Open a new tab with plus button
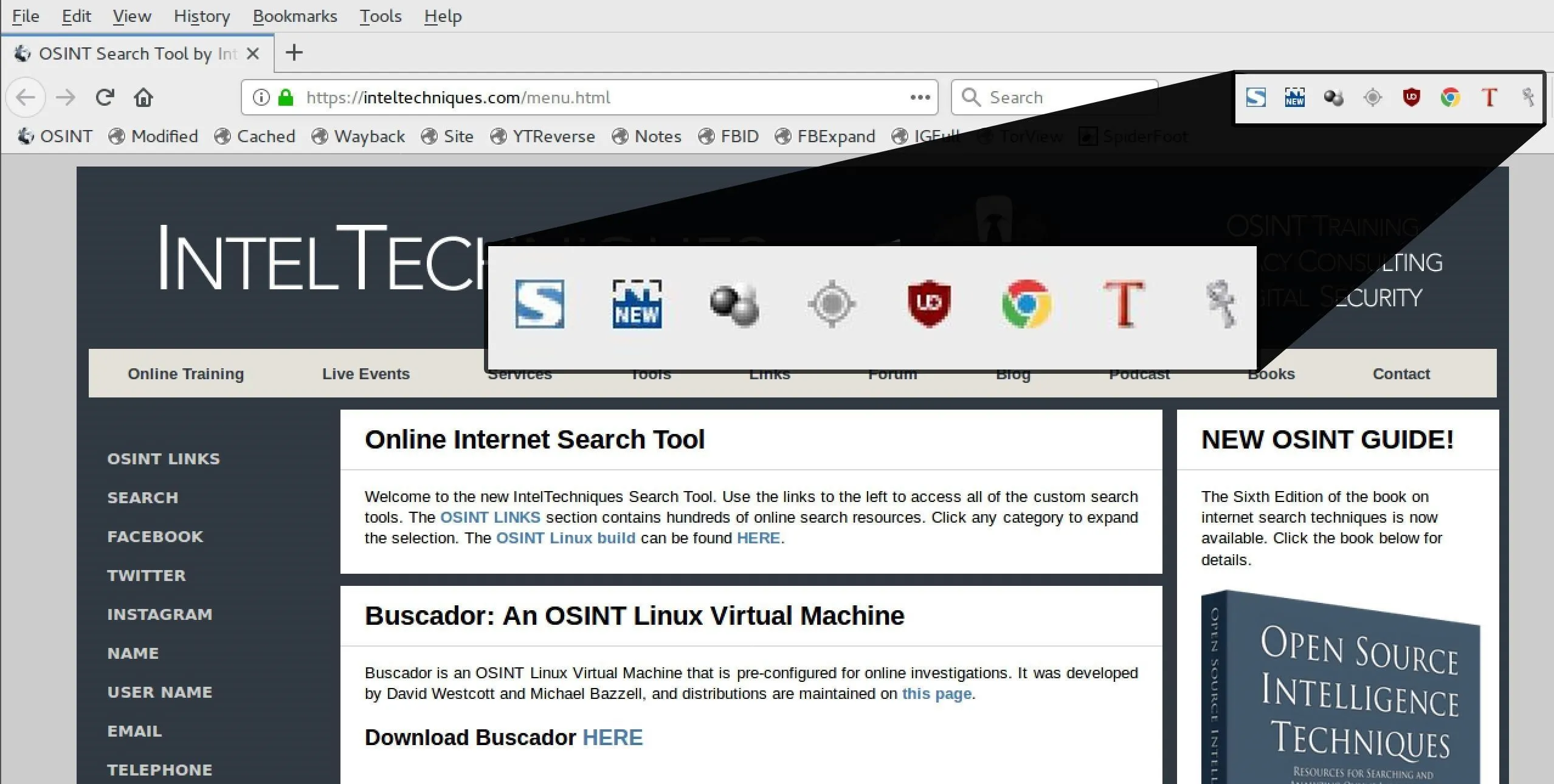 [294, 53]
